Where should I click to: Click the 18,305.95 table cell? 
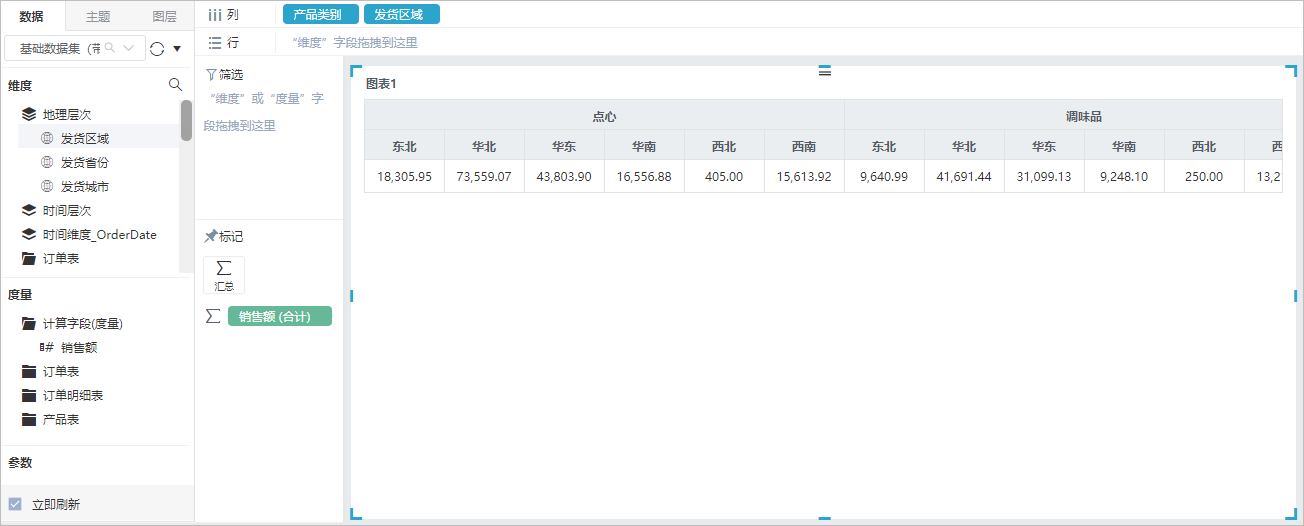(x=404, y=176)
